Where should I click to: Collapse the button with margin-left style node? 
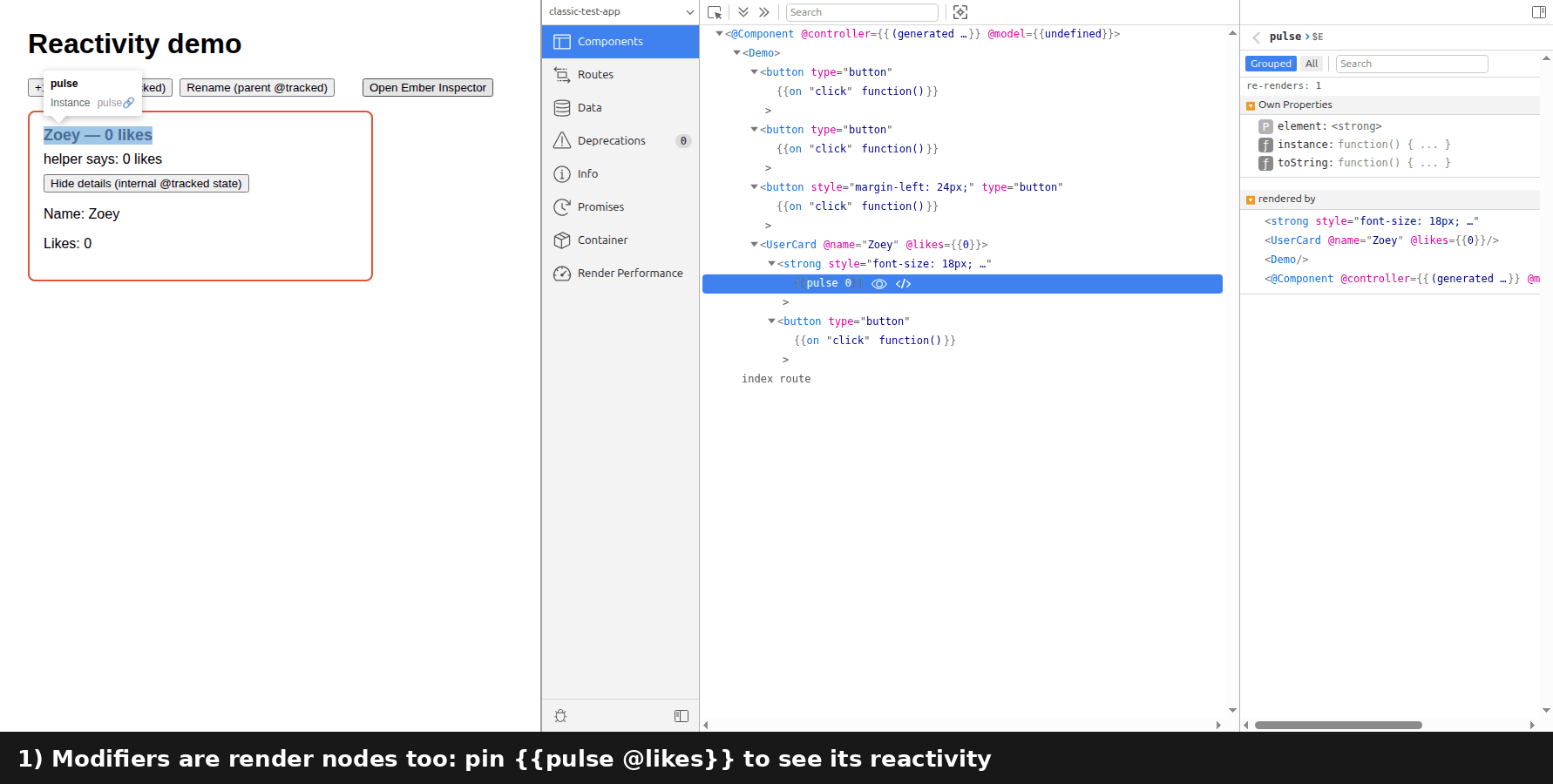(754, 187)
